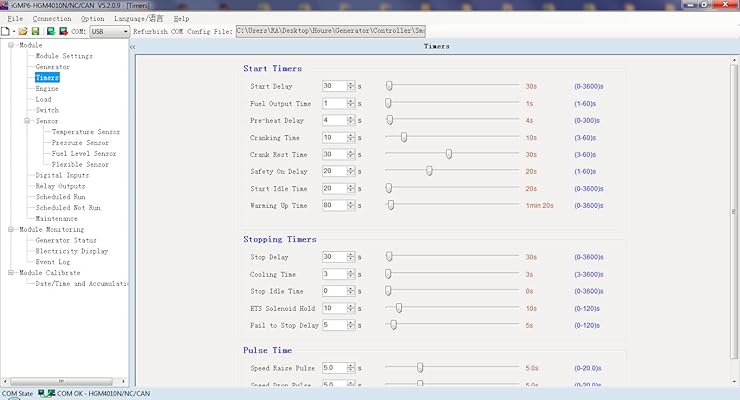Click the Cranking Time slider handle
The image size is (740, 400).
[x=404, y=137]
